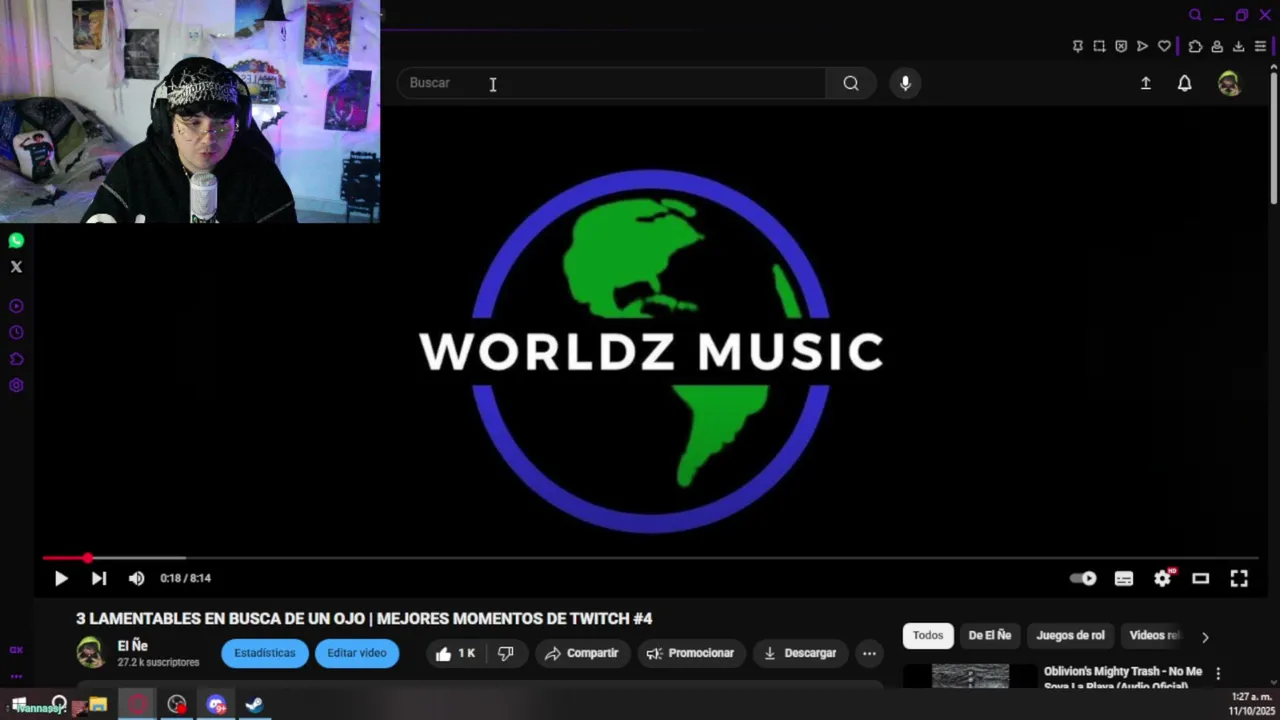The height and width of the screenshot is (720, 1280).
Task: Mute the video volume
Action: point(137,578)
